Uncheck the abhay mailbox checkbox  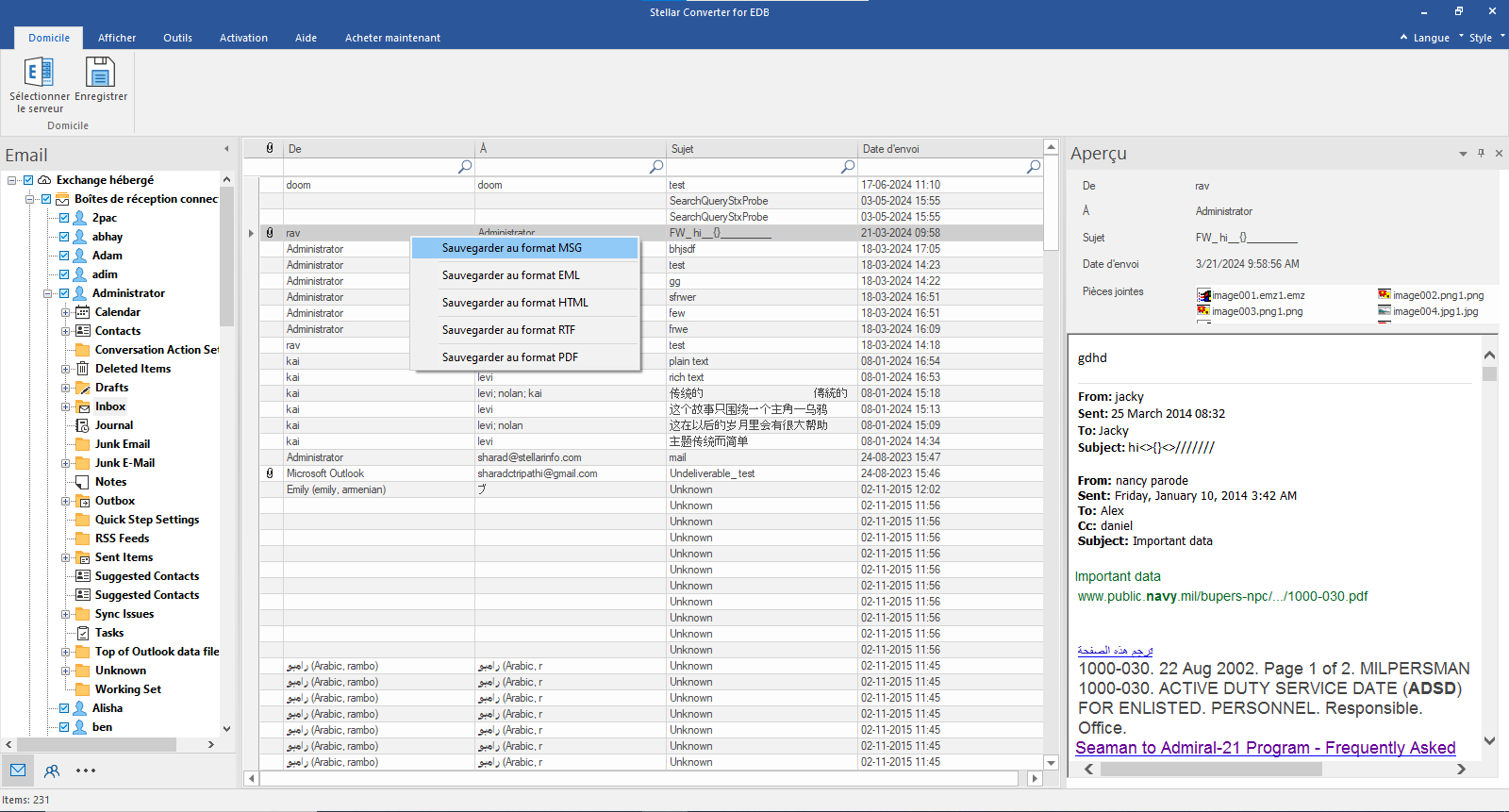(64, 237)
